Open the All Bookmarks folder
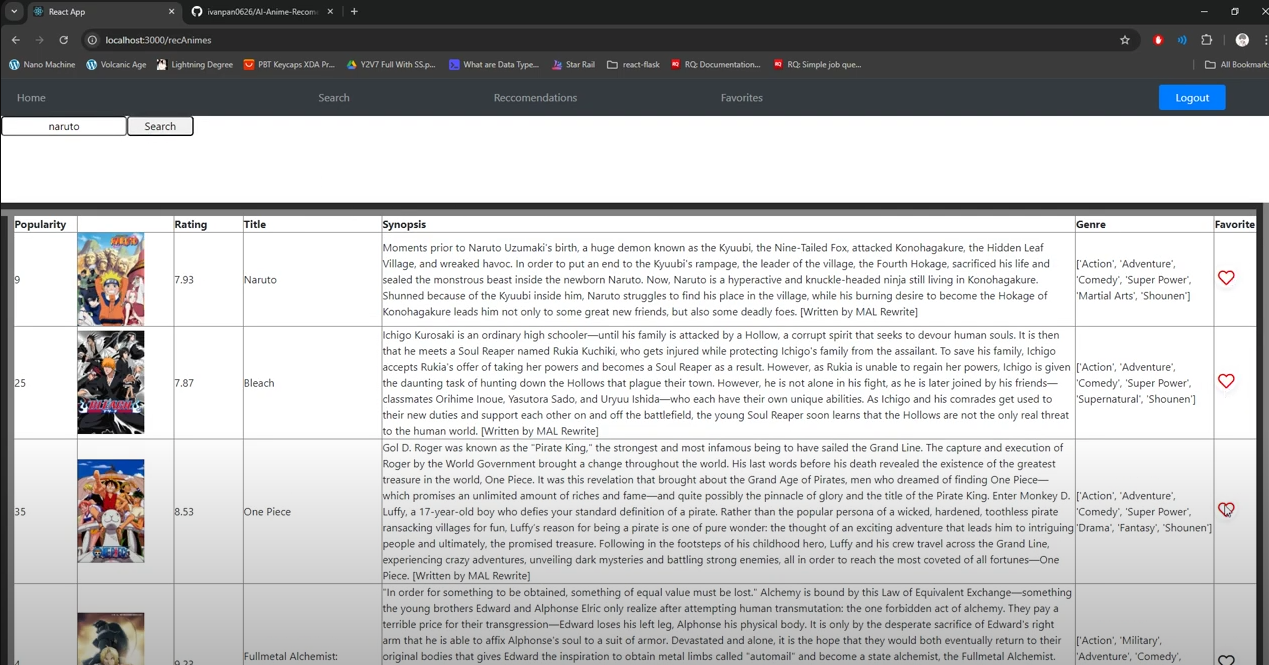1269x665 pixels. (1236, 64)
